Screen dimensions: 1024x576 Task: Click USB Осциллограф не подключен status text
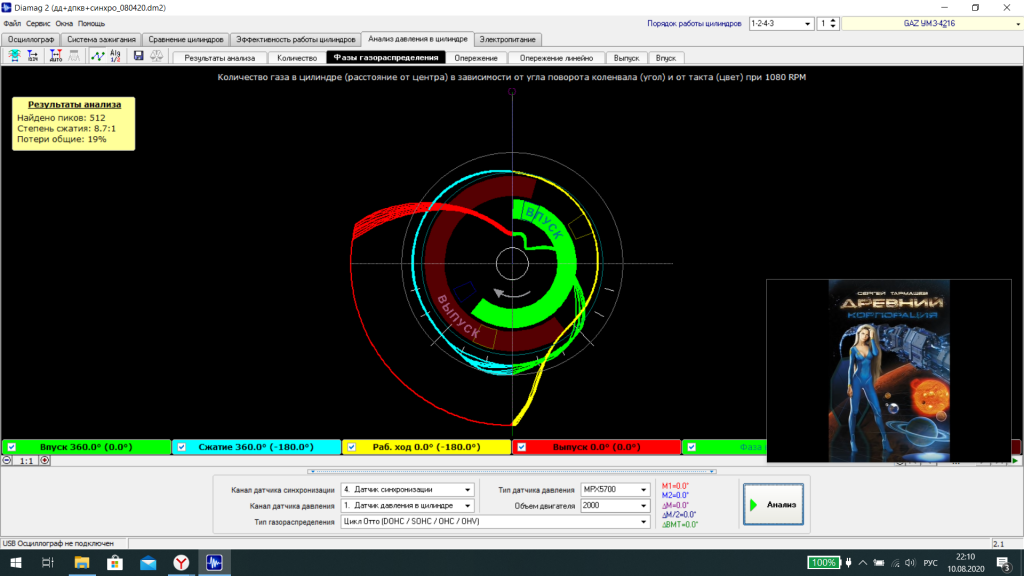click(x=58, y=543)
